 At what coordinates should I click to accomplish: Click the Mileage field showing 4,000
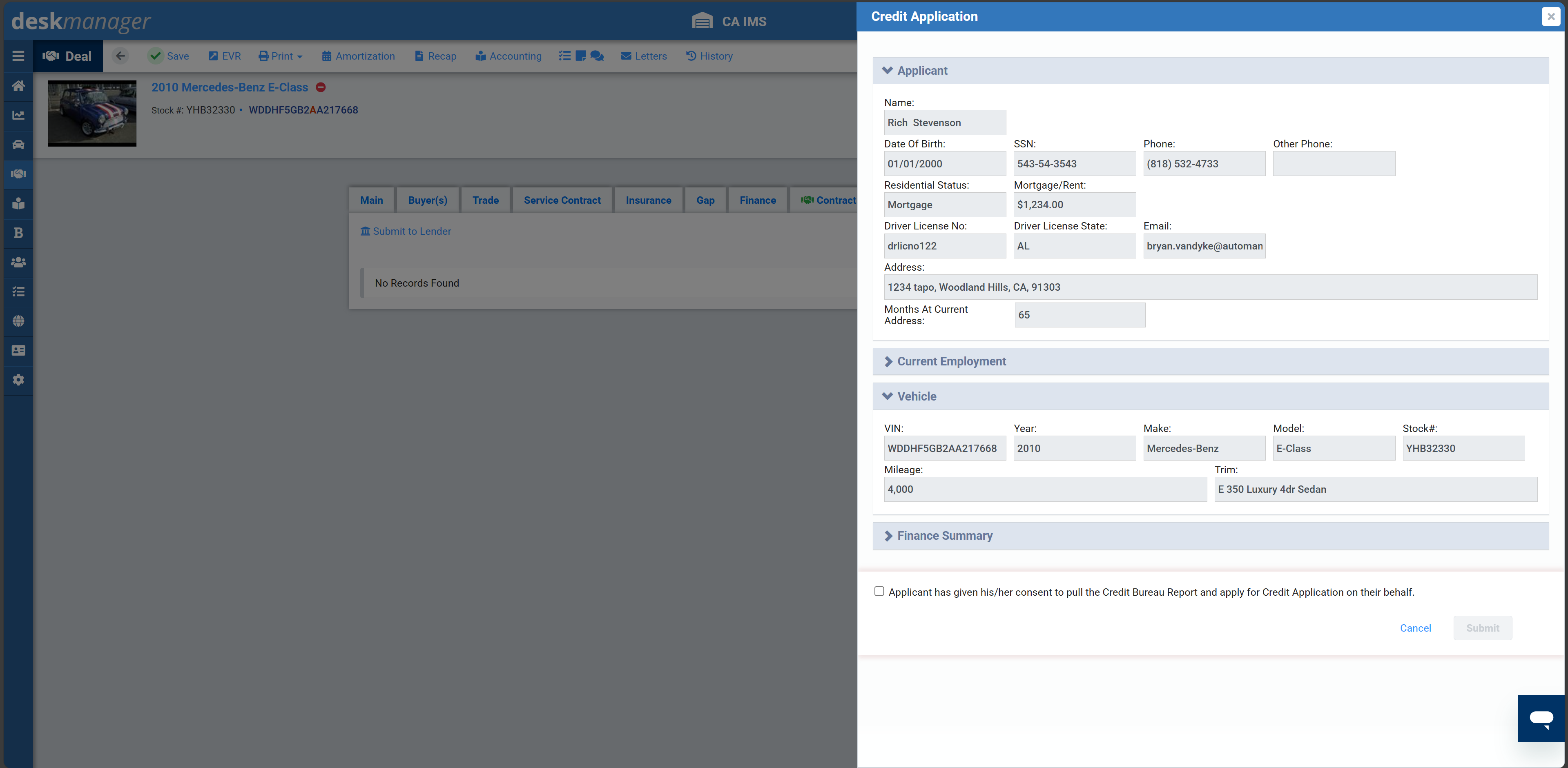tap(1045, 489)
